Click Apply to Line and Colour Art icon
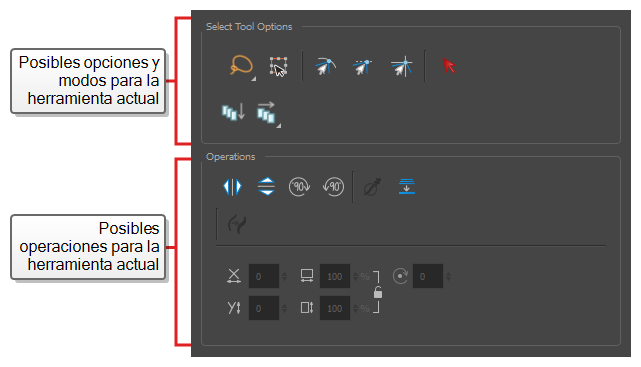Screen dimensions: 641x367 point(266,113)
